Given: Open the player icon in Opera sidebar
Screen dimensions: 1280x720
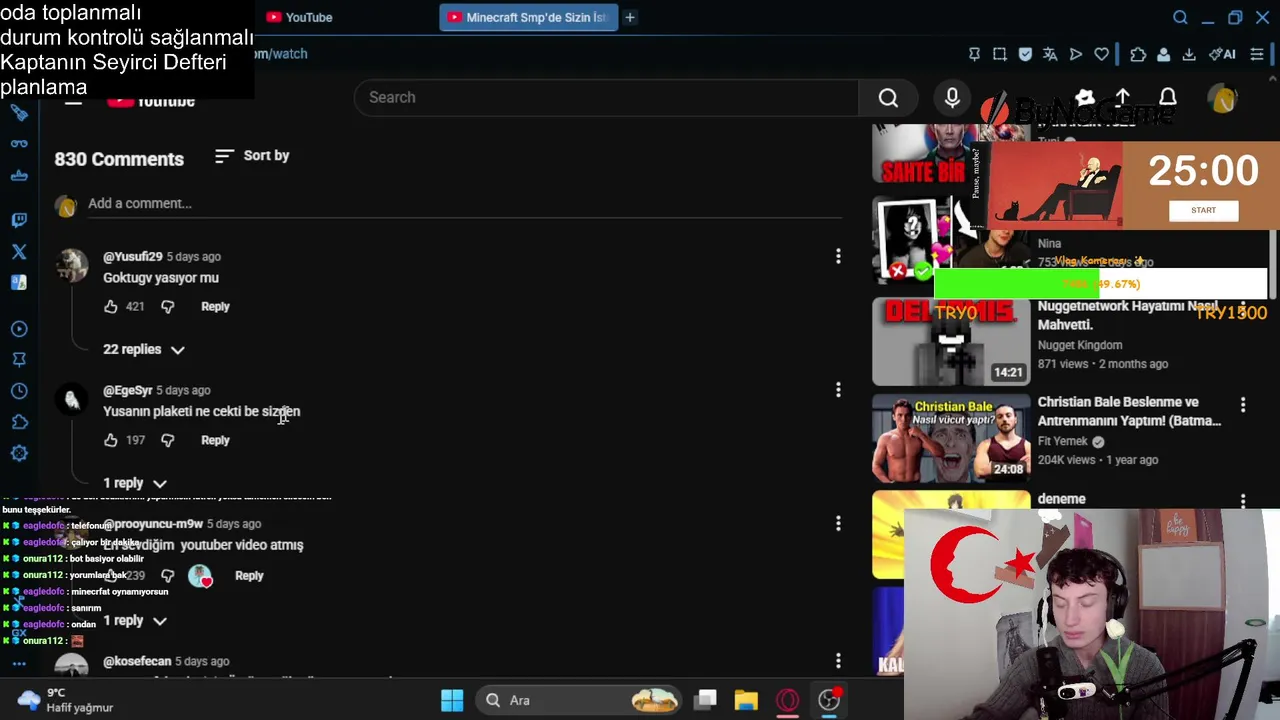Looking at the screenshot, I should pos(19,329).
